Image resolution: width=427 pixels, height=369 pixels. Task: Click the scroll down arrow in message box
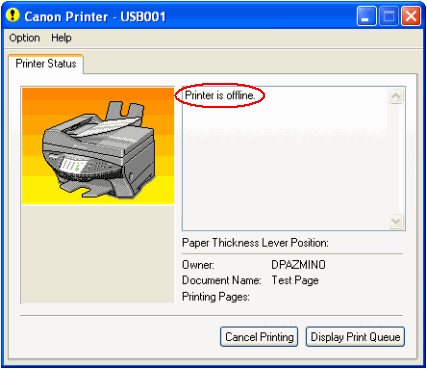pos(396,222)
